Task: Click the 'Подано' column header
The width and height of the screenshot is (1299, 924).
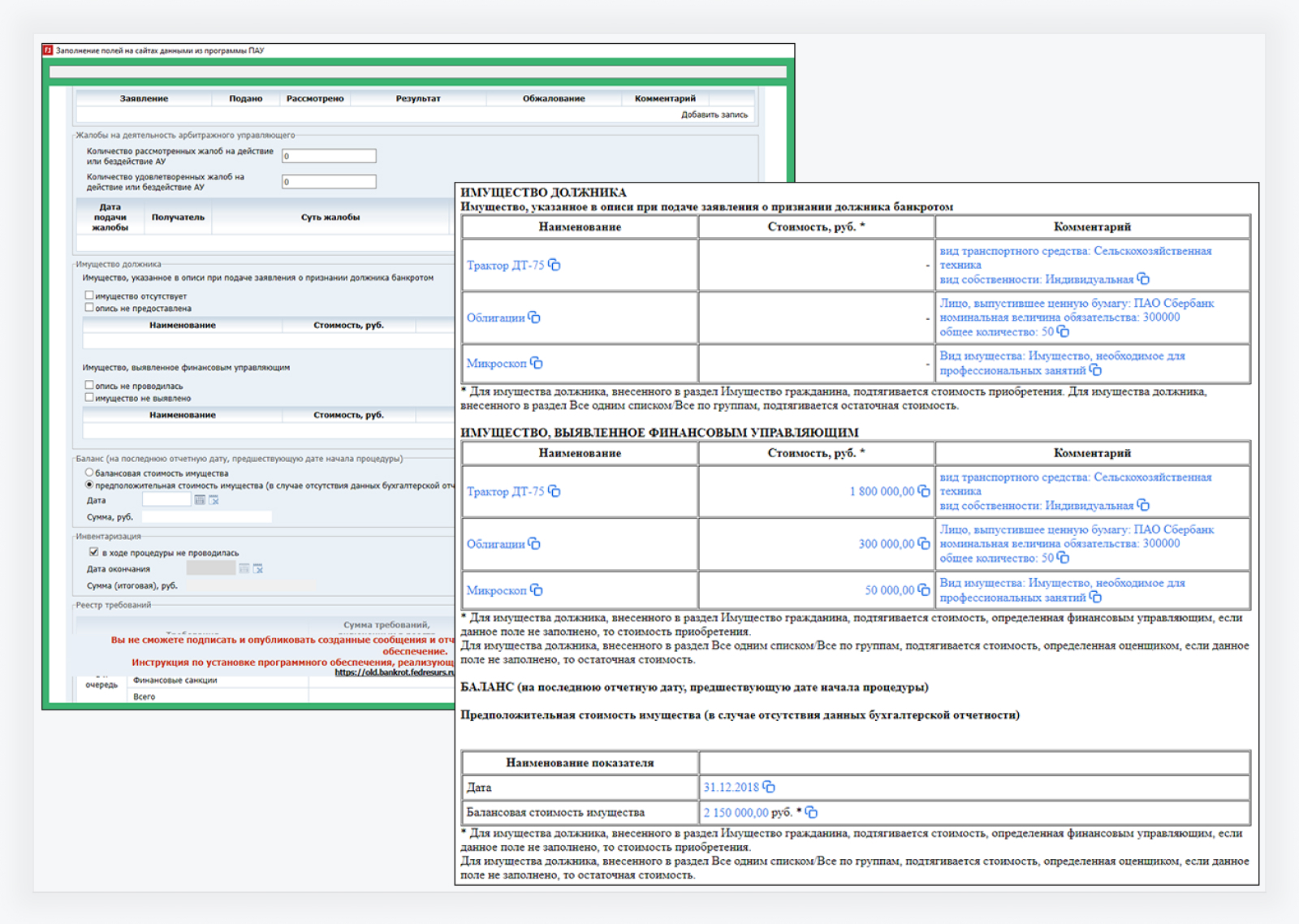Action: (x=246, y=98)
